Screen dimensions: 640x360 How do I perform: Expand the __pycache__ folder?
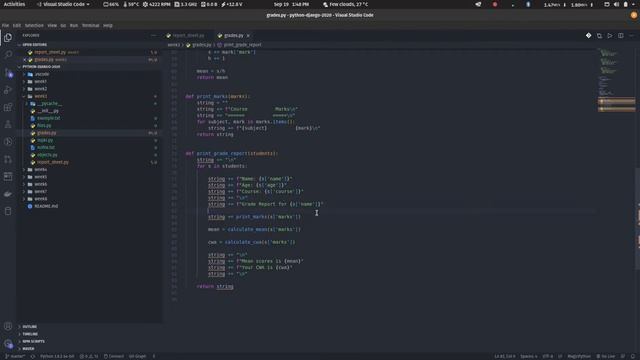point(49,104)
